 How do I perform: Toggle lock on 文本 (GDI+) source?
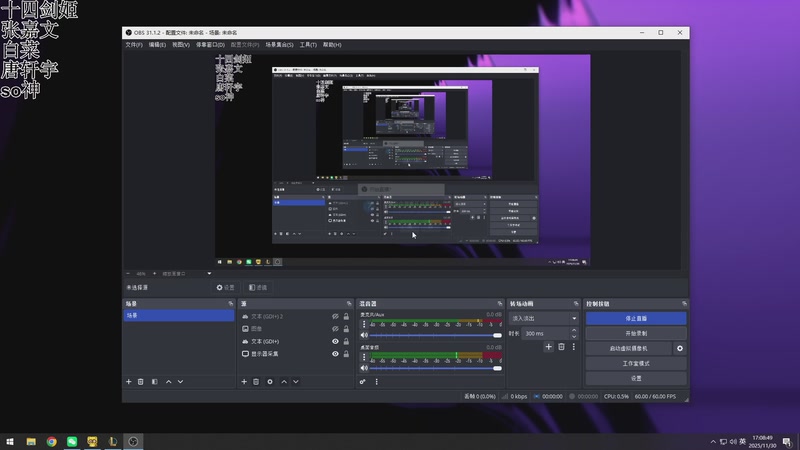[346, 341]
